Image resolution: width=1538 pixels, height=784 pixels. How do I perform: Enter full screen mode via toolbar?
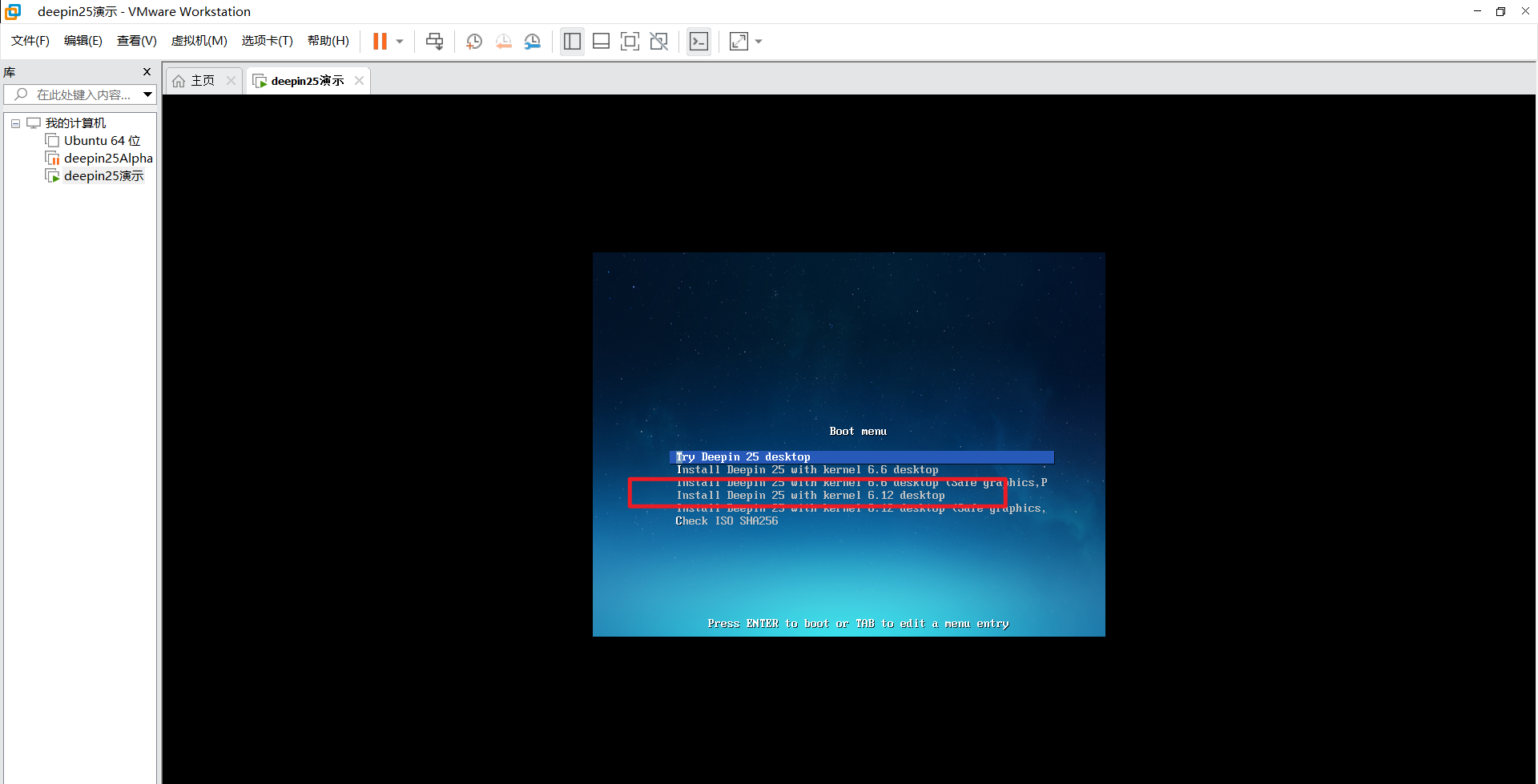[x=630, y=42]
